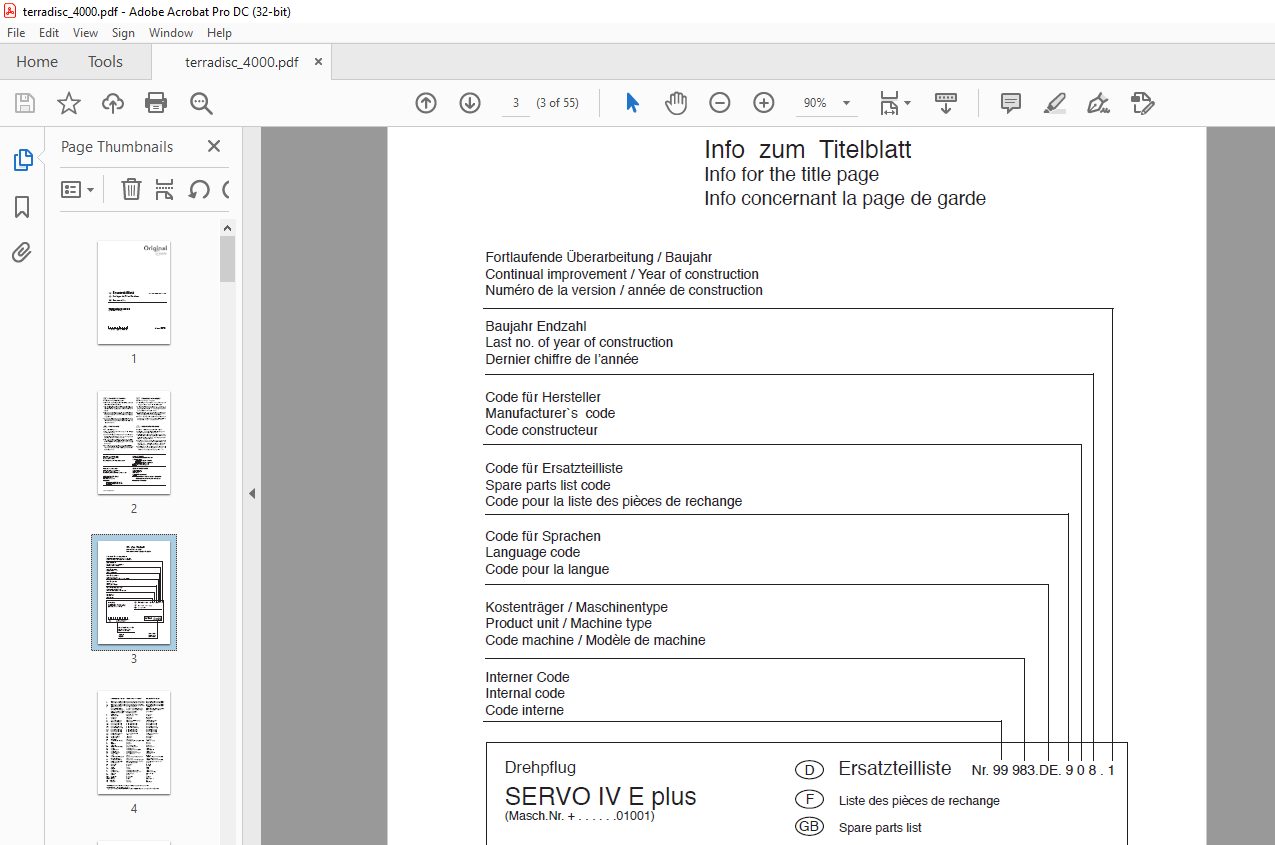
Task: Go to next page arrow icon
Action: (x=470, y=103)
